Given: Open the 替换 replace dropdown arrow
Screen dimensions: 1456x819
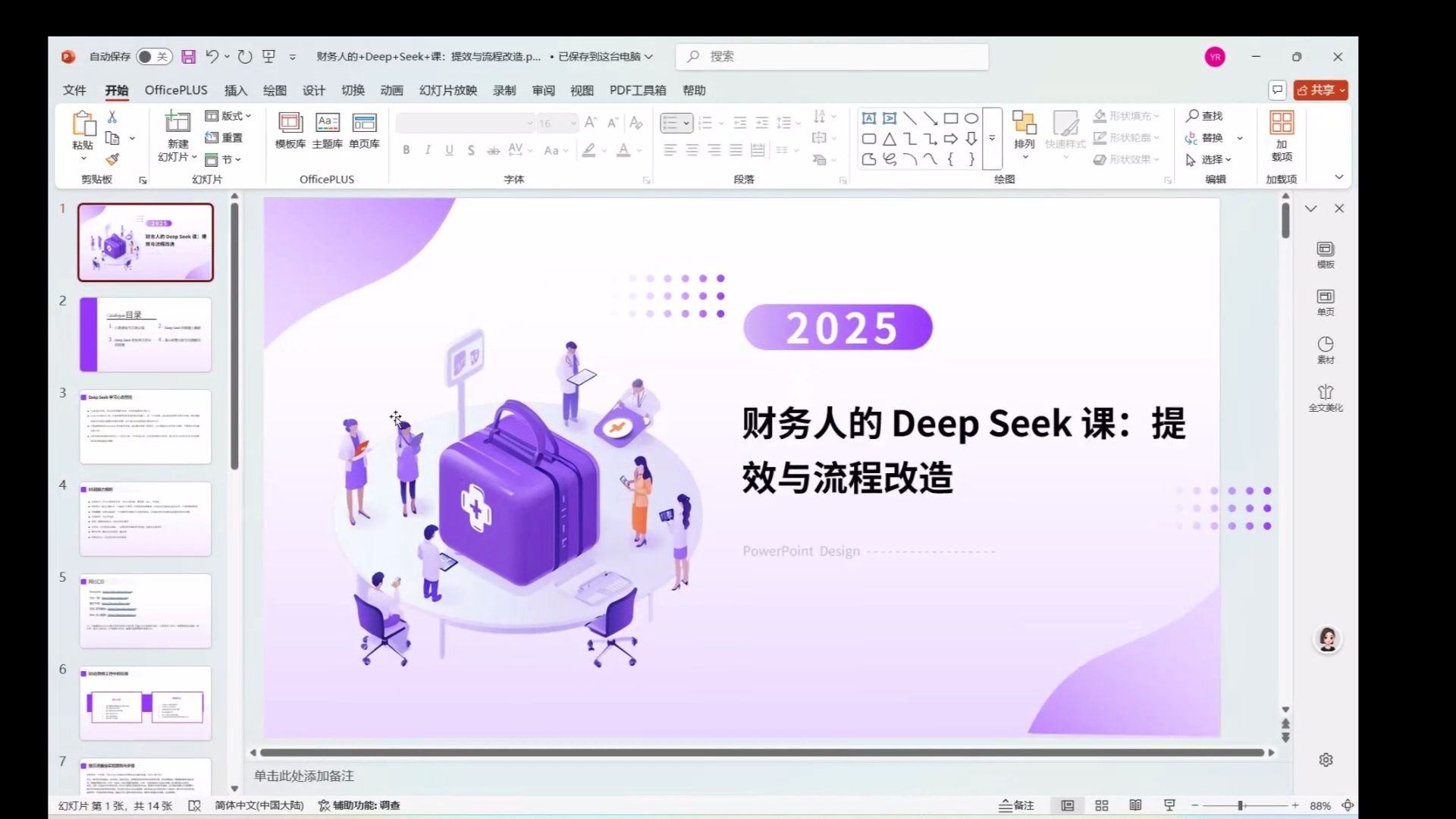Looking at the screenshot, I should pos(1241,138).
